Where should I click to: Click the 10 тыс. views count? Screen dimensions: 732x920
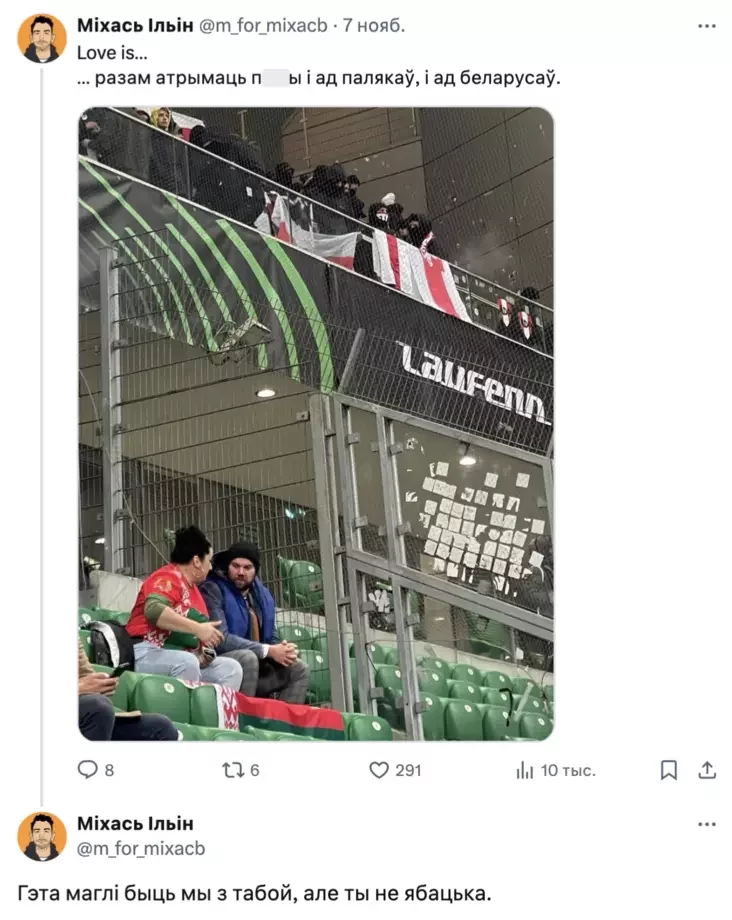[568, 770]
